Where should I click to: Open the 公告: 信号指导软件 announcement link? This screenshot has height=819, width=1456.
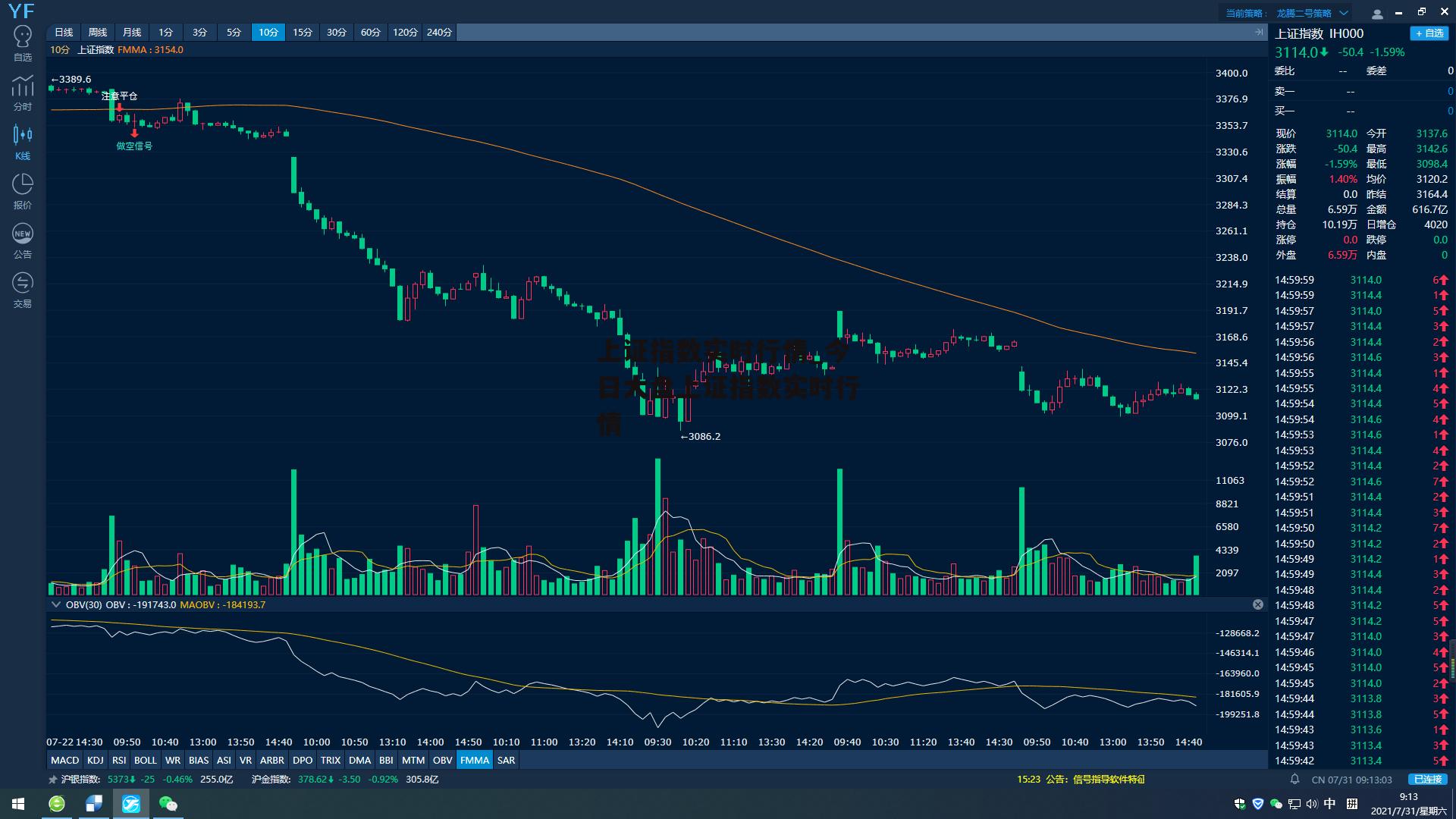click(x=1095, y=779)
